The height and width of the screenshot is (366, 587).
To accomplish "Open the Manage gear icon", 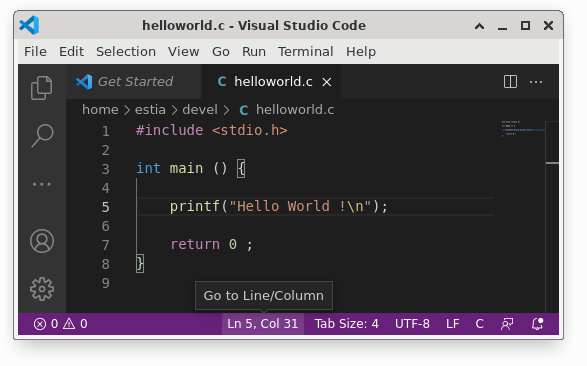I will [42, 289].
